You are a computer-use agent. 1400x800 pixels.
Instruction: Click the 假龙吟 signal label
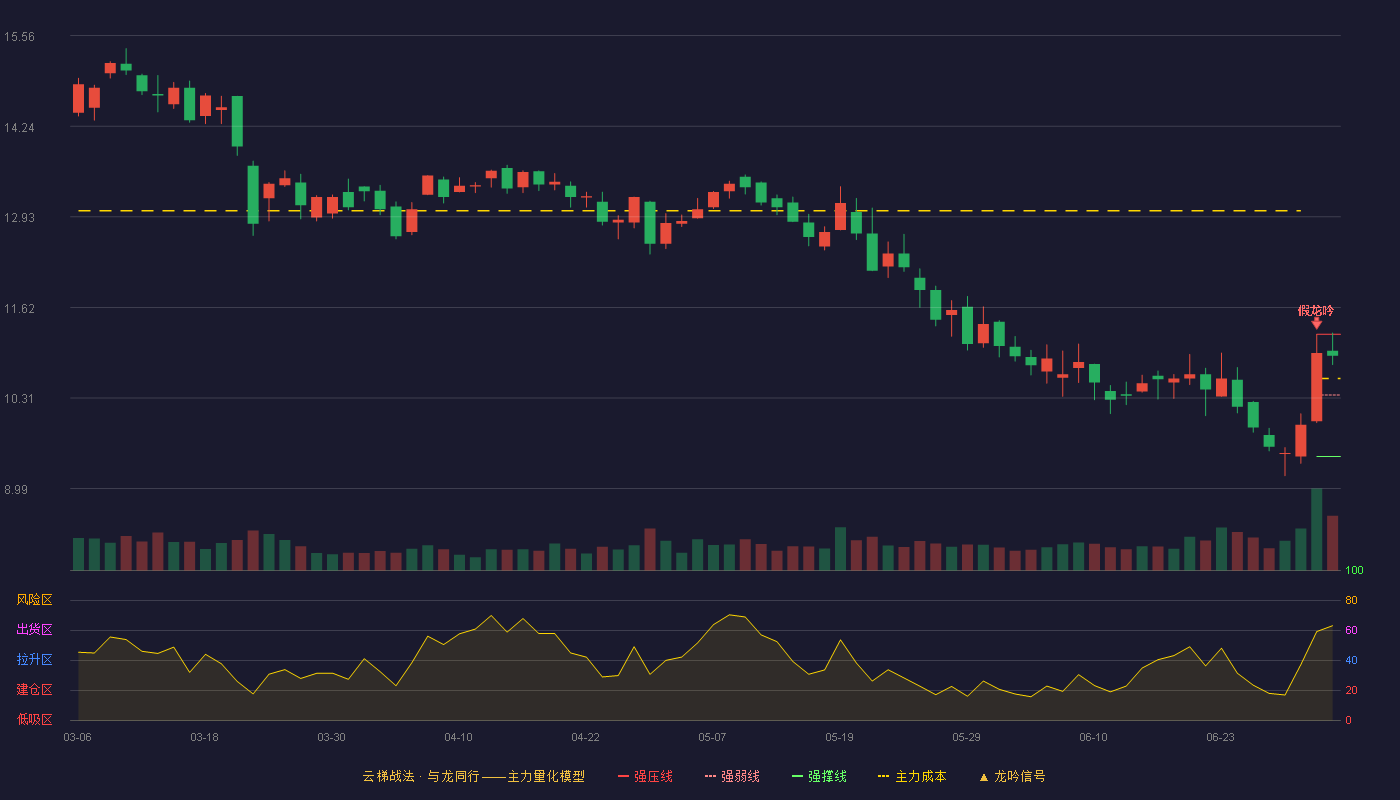click(1316, 311)
